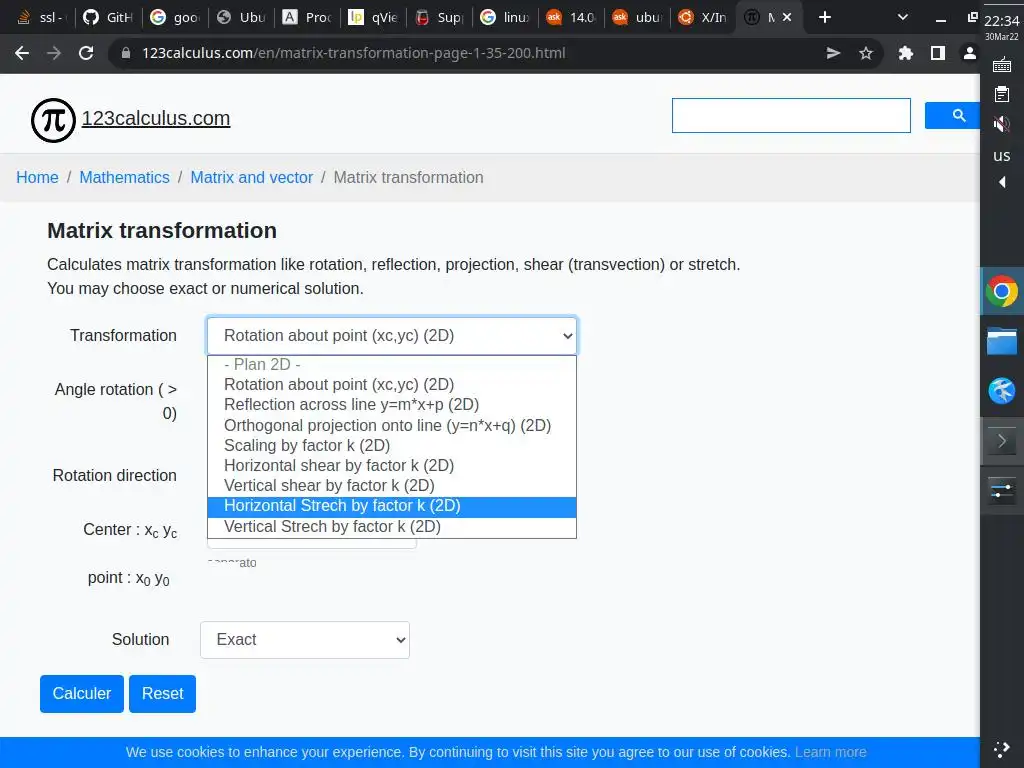Select Reflection across line option
The image size is (1024, 768).
click(x=392, y=404)
